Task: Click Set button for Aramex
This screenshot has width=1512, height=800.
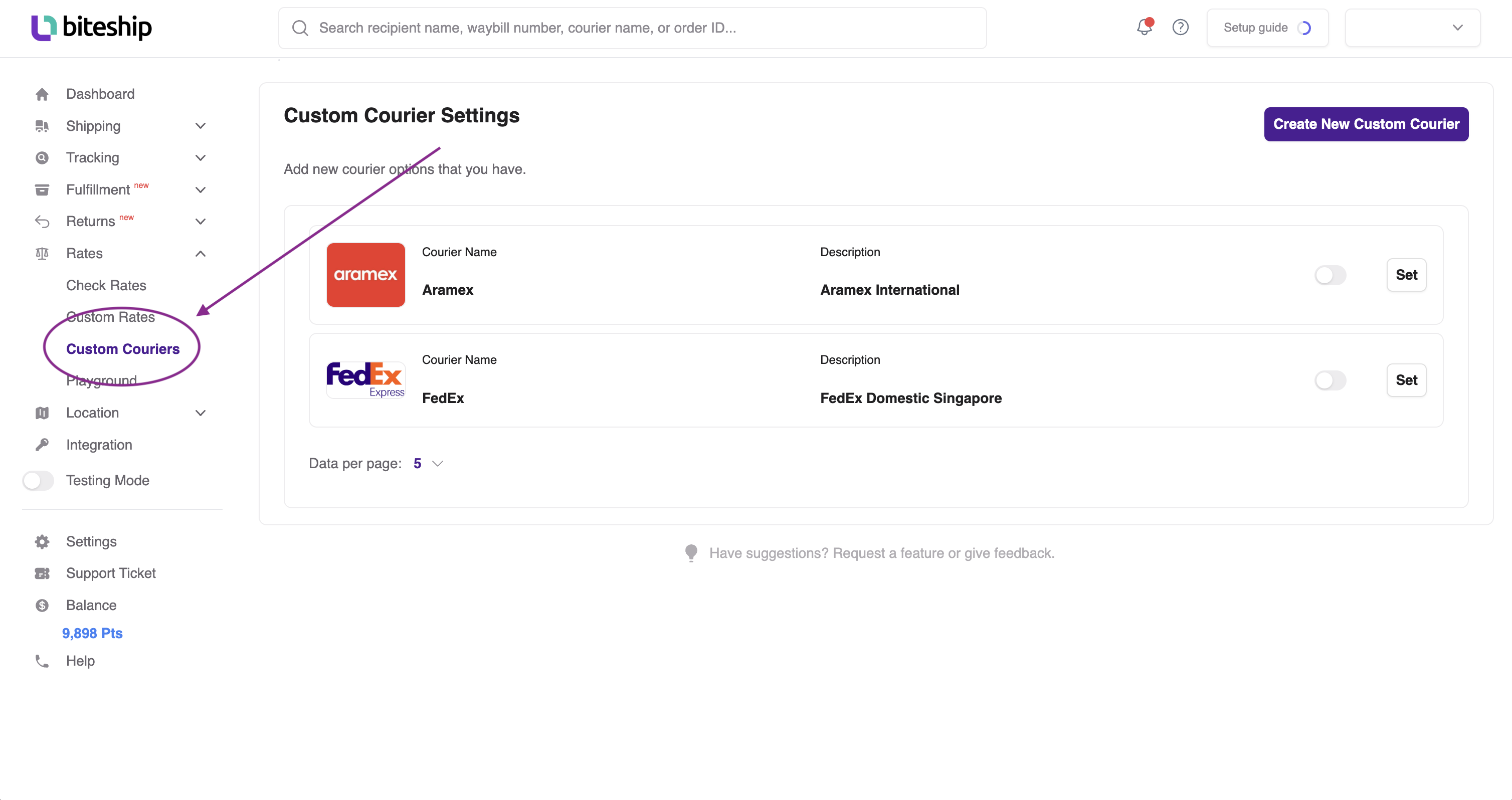Action: coord(1406,275)
